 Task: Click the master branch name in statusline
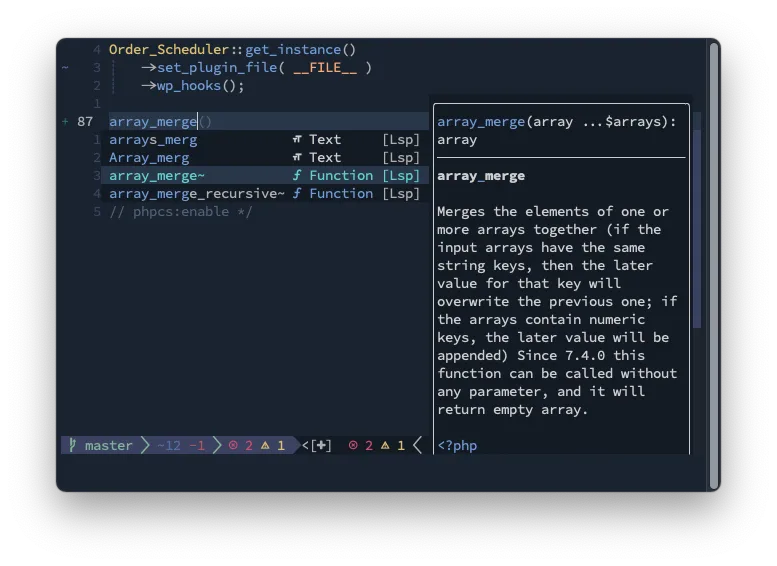pyautogui.click(x=109, y=446)
